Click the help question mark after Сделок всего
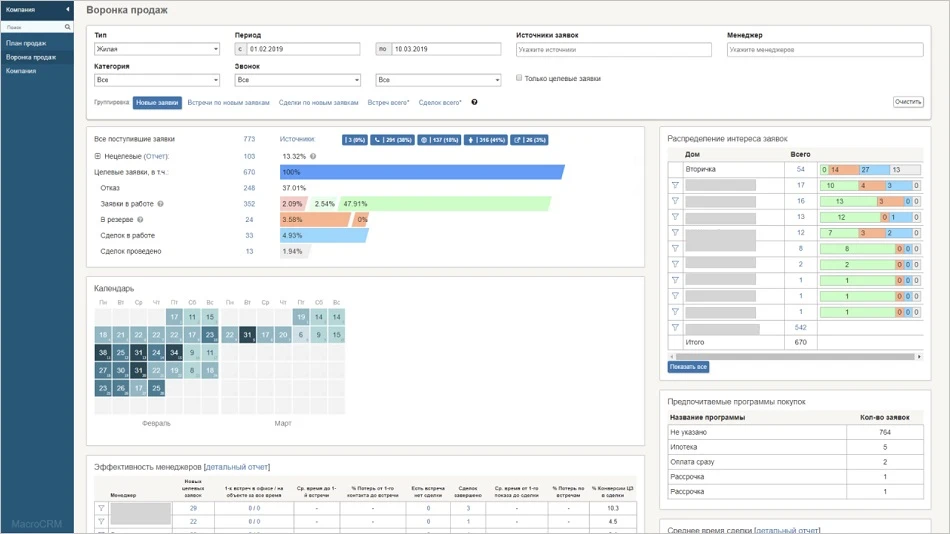Screen dimensions: 950x534 pos(474,102)
